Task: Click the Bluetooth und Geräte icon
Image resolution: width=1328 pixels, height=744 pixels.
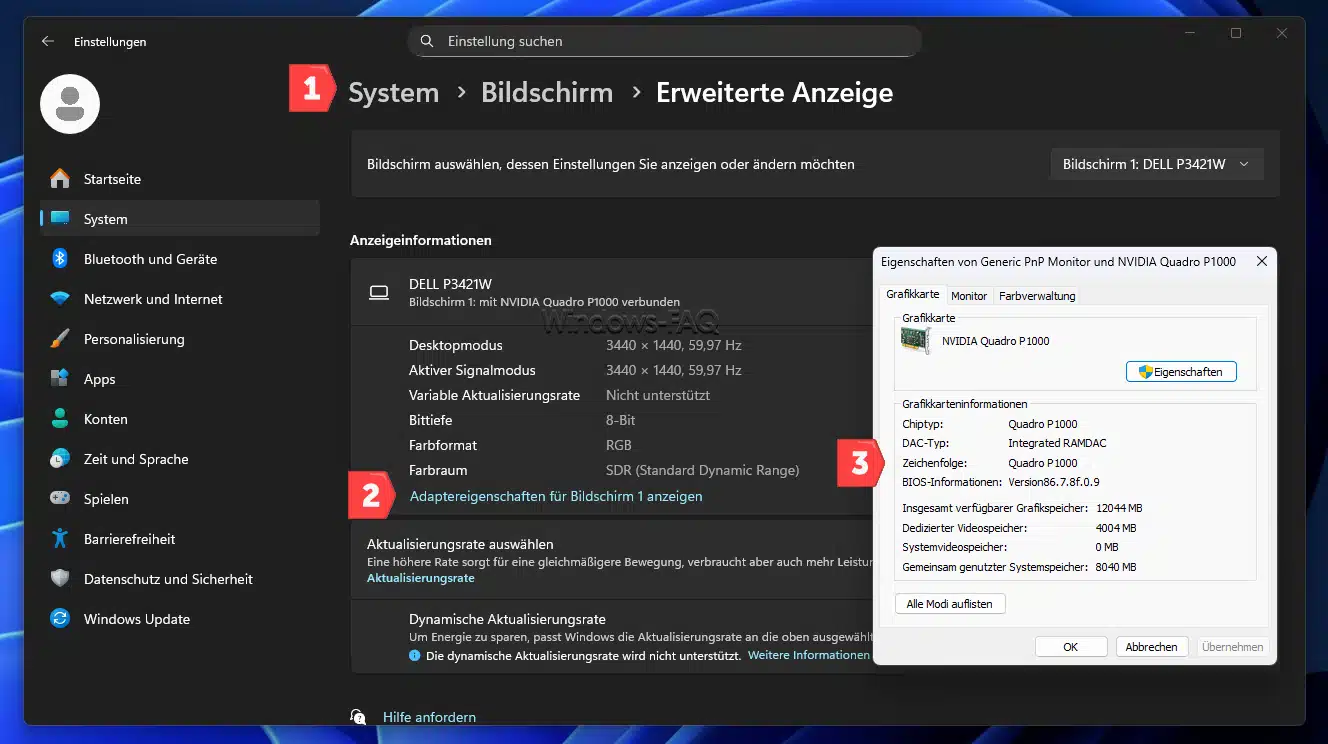Action: pyautogui.click(x=60, y=259)
